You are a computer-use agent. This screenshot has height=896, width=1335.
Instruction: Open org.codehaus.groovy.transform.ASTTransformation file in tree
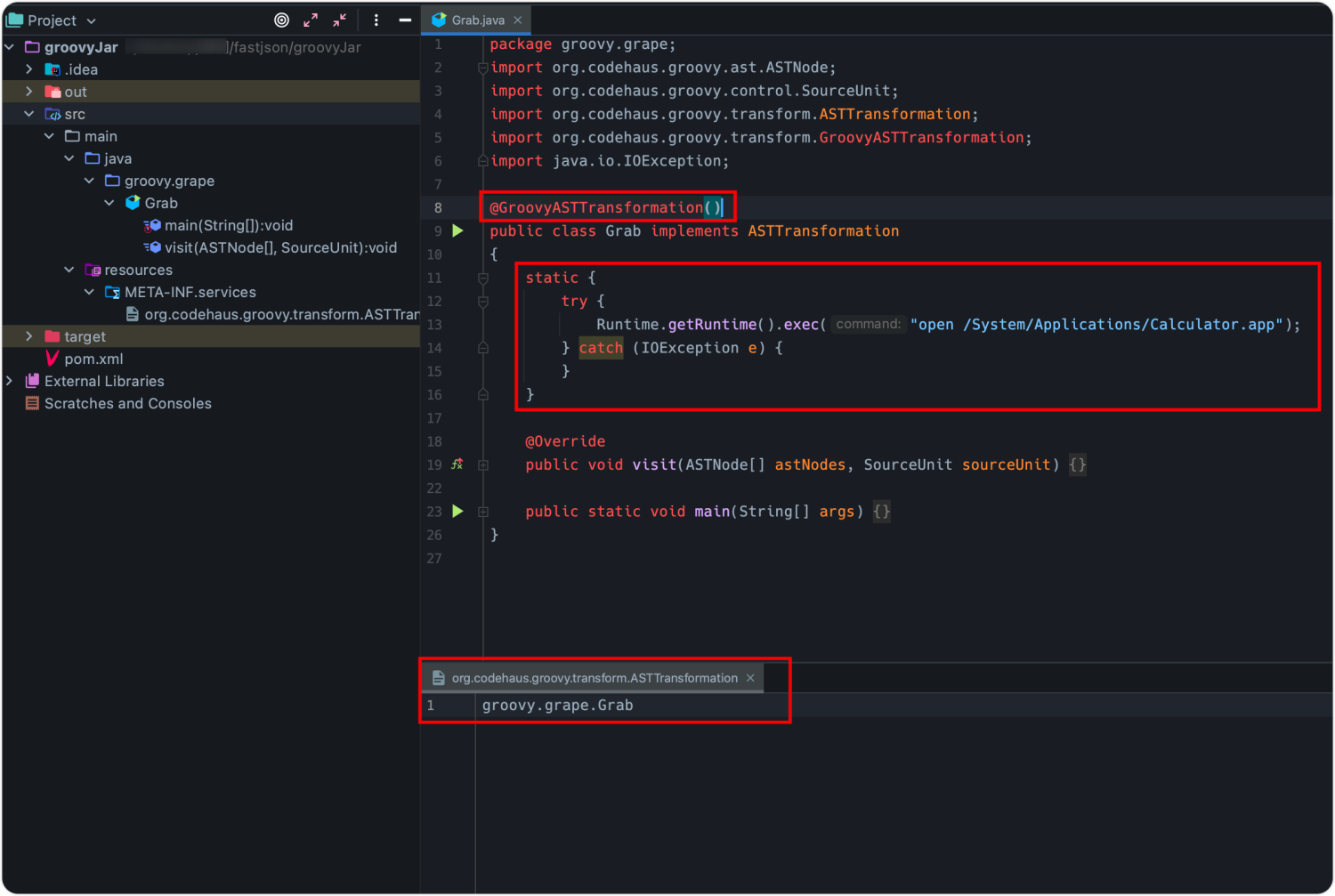pyautogui.click(x=281, y=314)
